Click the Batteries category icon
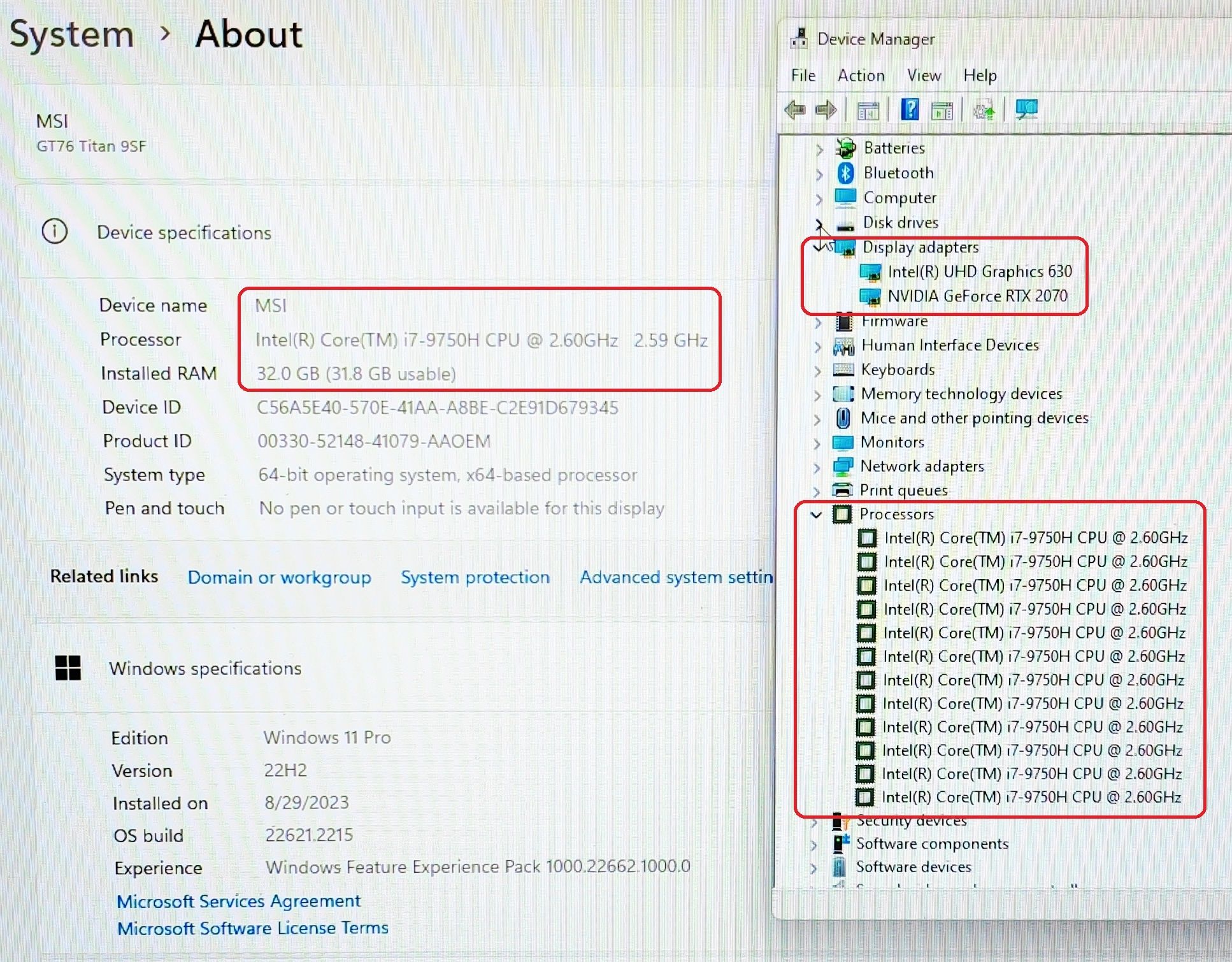Image resolution: width=1232 pixels, height=962 pixels. click(x=846, y=148)
